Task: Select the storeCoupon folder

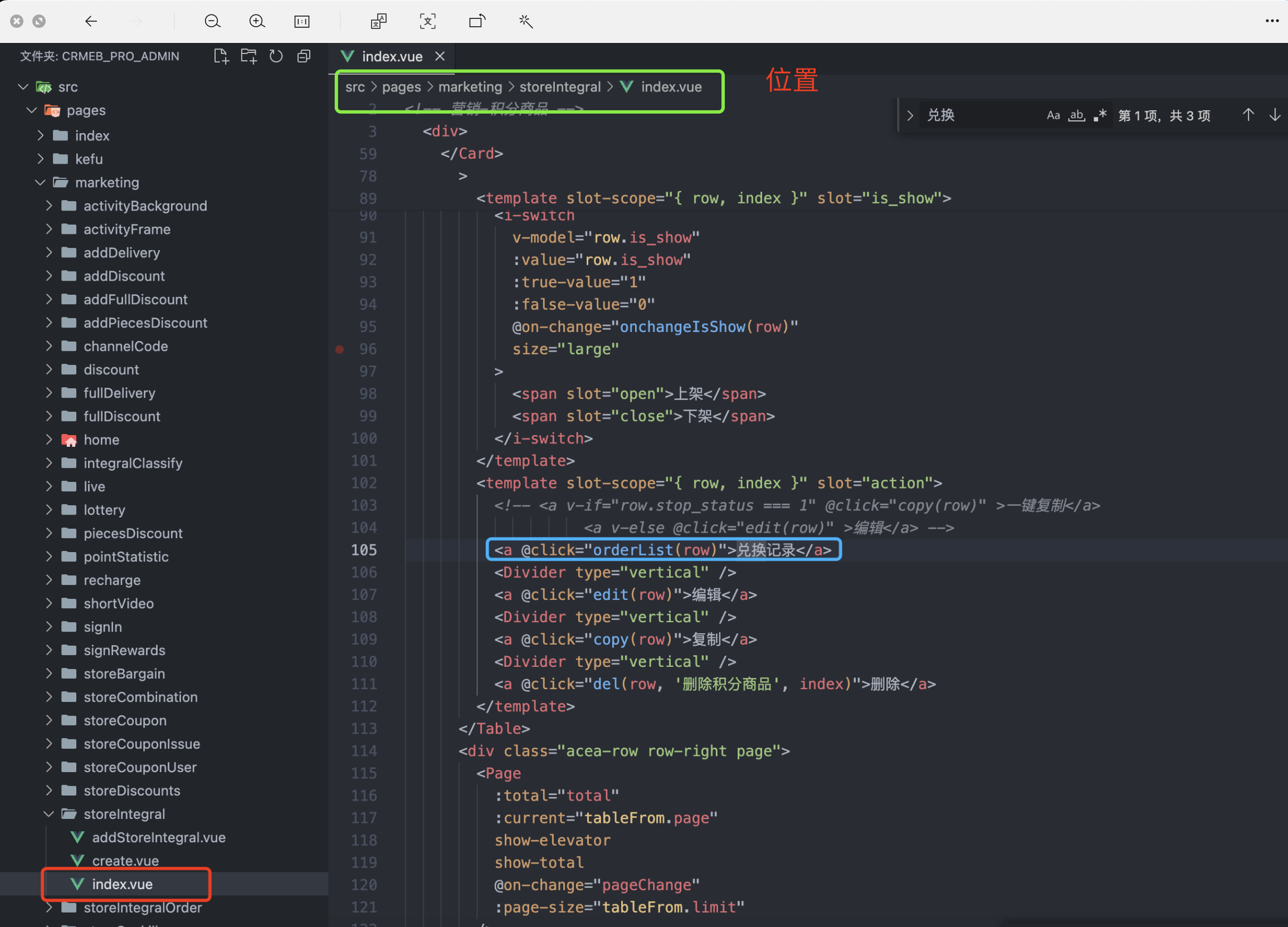Action: (125, 720)
